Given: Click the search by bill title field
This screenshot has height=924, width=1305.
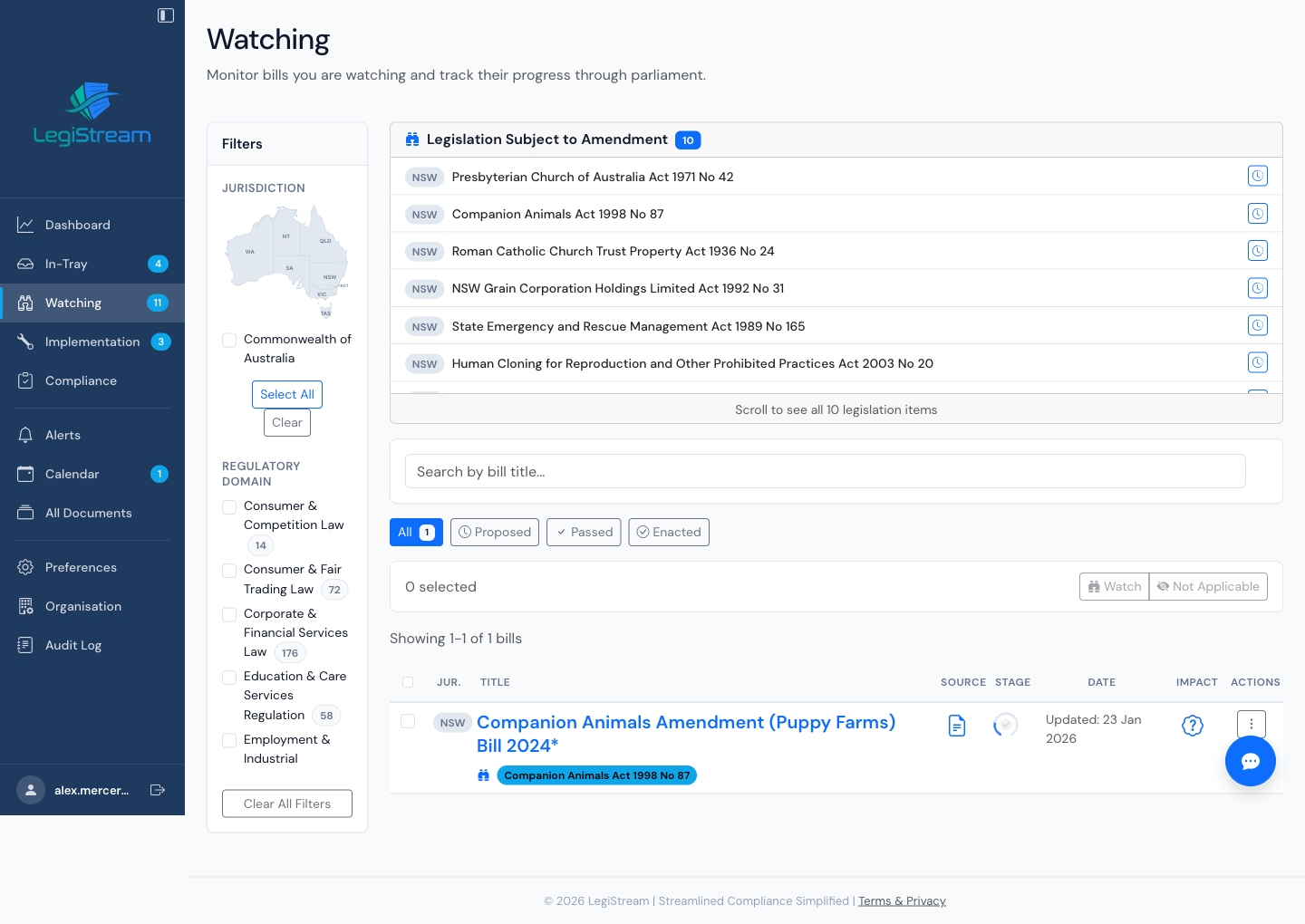Looking at the screenshot, I should pyautogui.click(x=825, y=471).
